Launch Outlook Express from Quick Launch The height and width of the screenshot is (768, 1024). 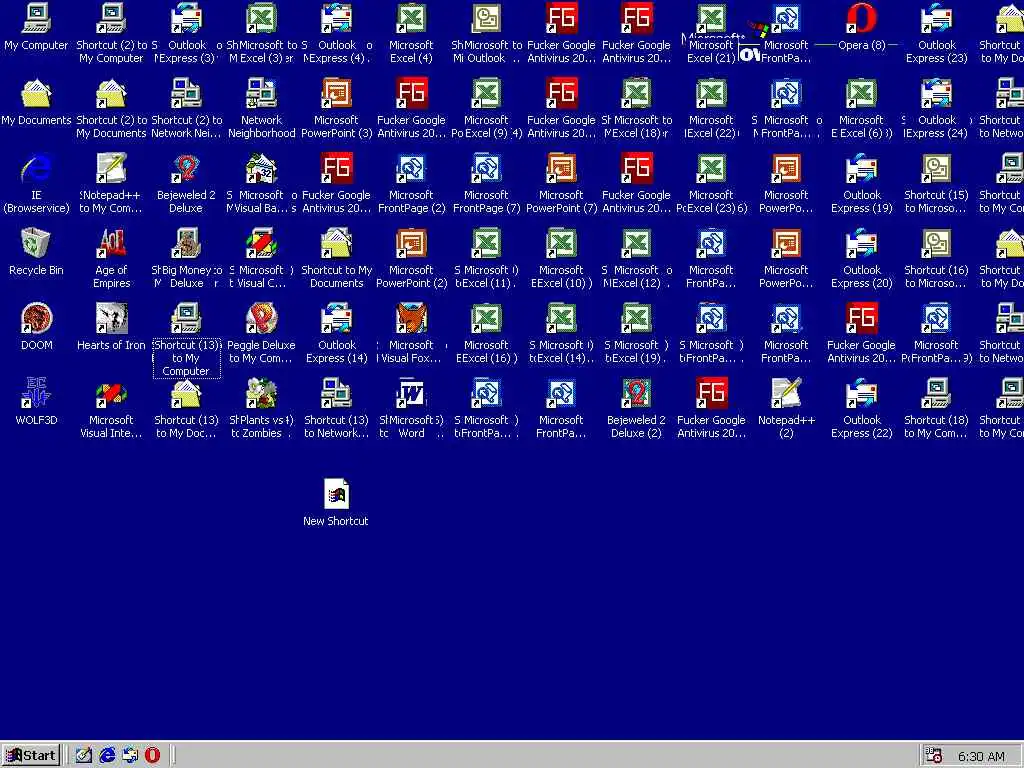click(x=130, y=756)
